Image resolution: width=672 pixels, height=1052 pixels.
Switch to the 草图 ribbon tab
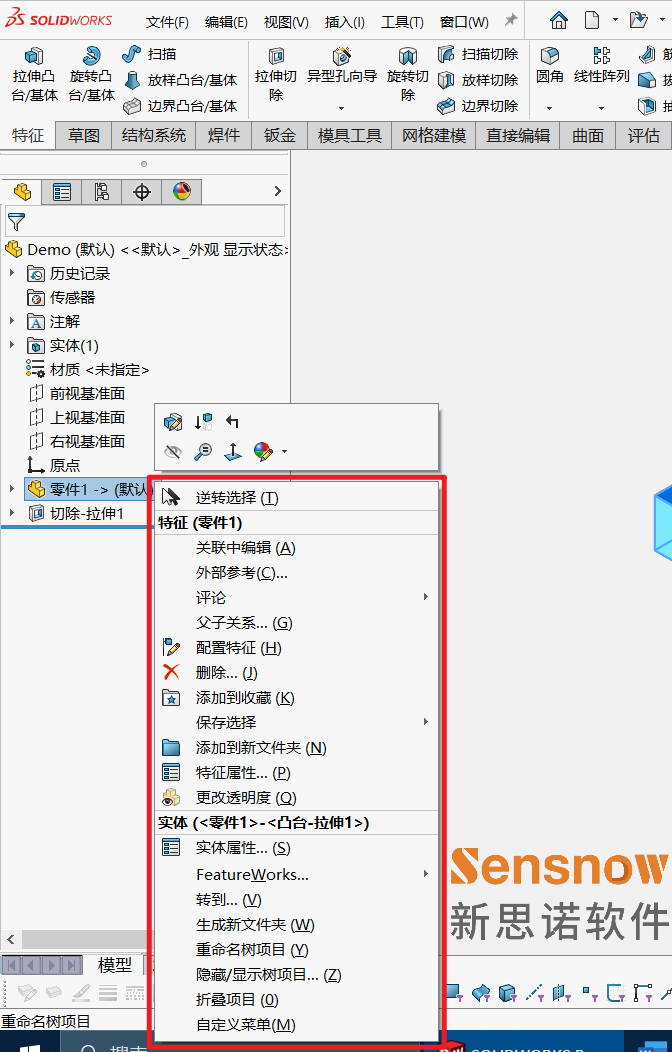click(x=84, y=135)
